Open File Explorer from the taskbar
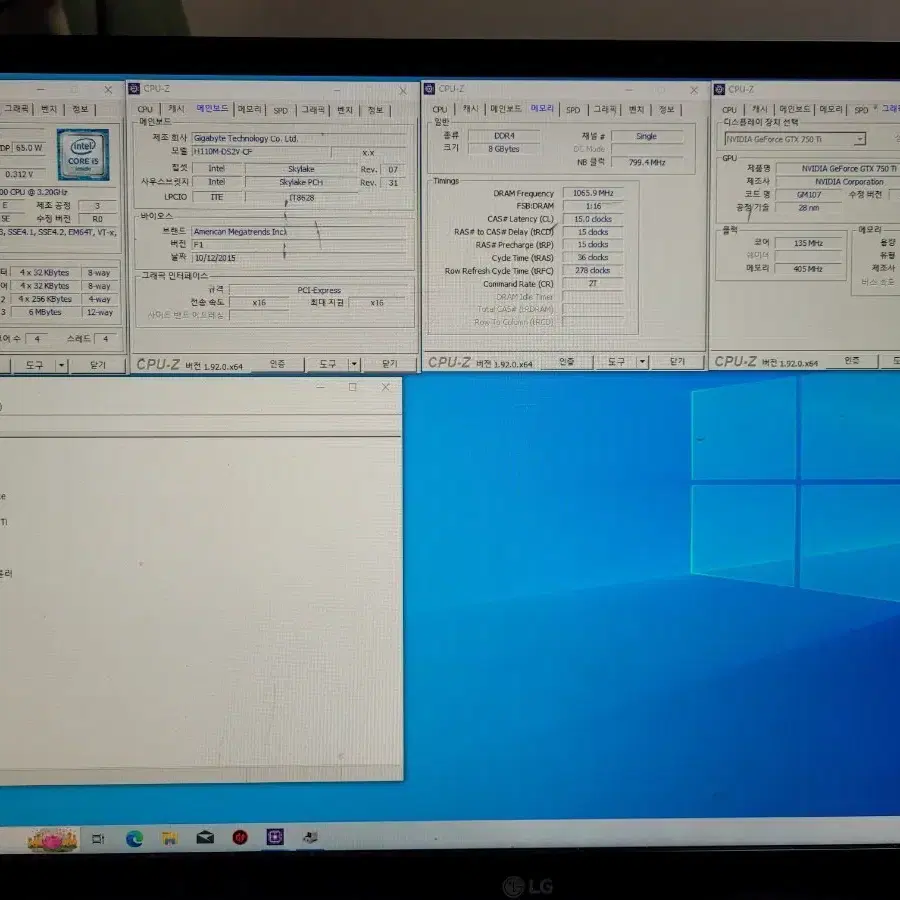900x900 pixels. 169,837
